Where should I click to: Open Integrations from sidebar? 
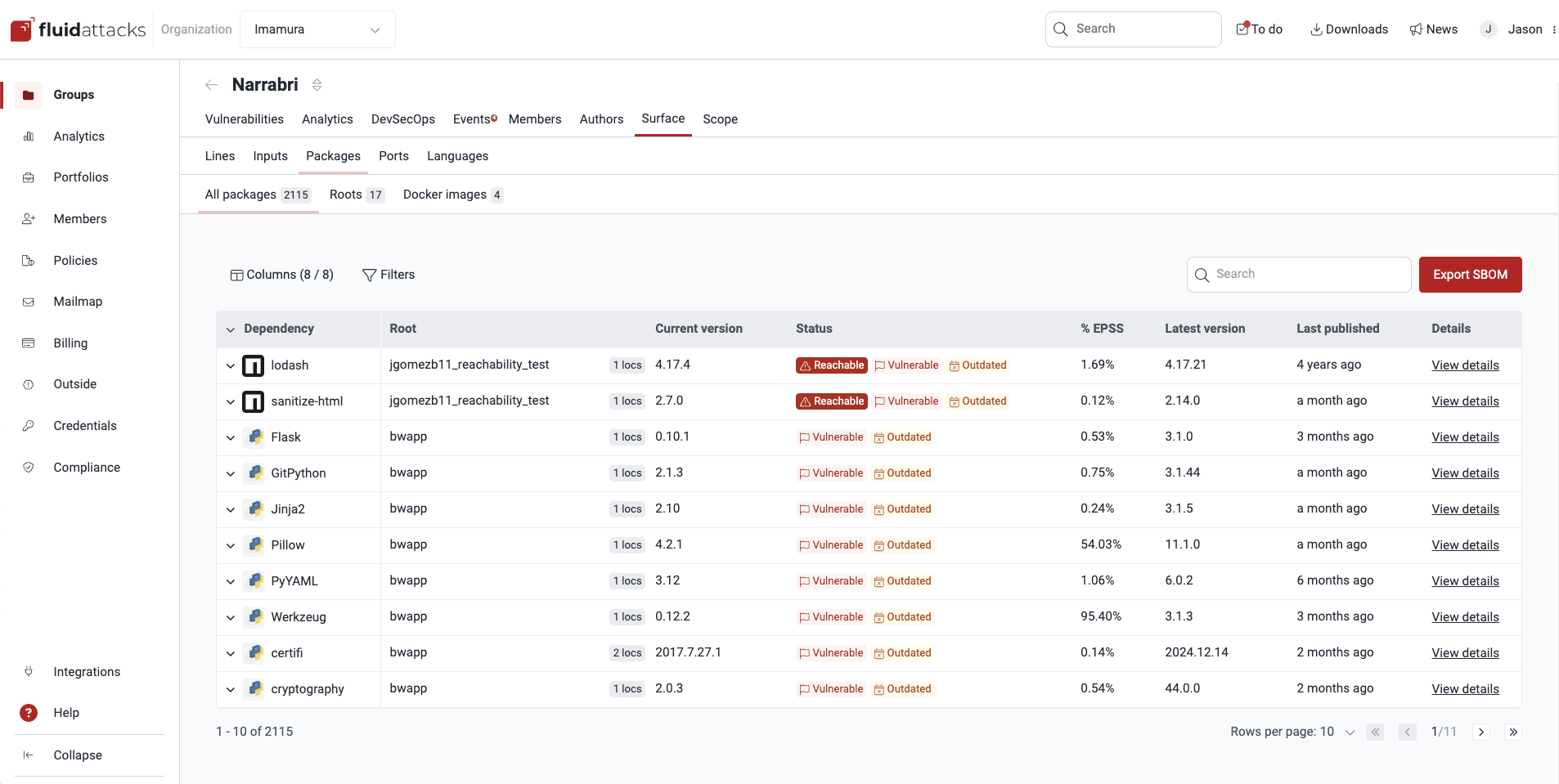pos(87,672)
